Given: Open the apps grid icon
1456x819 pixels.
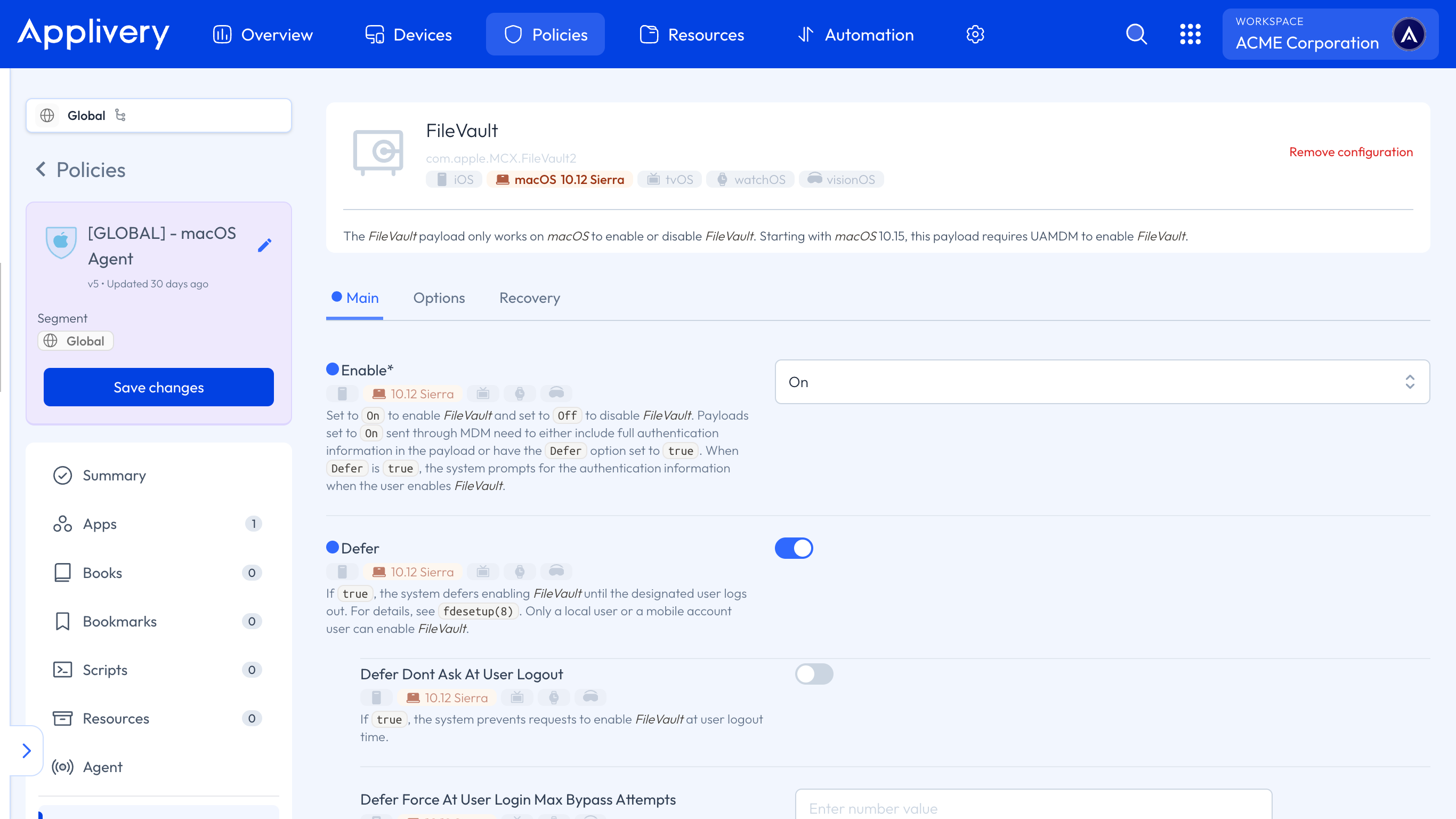Looking at the screenshot, I should 1190,34.
